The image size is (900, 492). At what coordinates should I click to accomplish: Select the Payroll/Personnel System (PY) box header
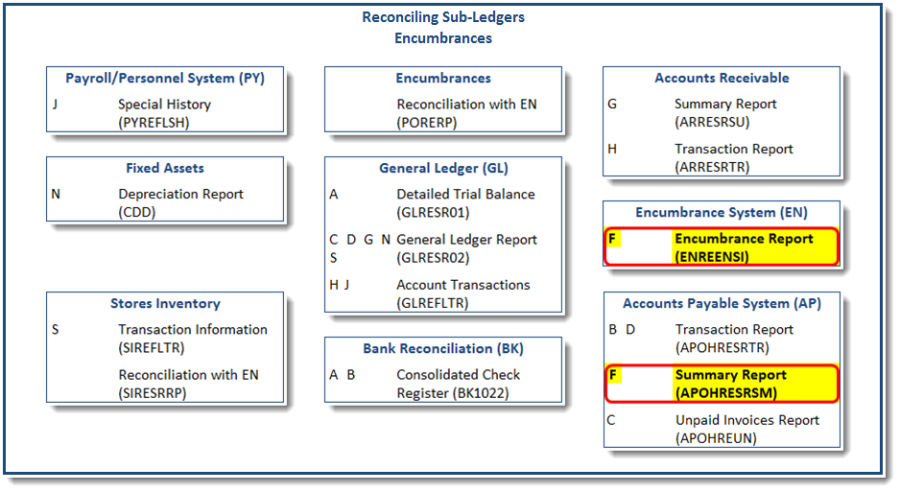pyautogui.click(x=165, y=78)
